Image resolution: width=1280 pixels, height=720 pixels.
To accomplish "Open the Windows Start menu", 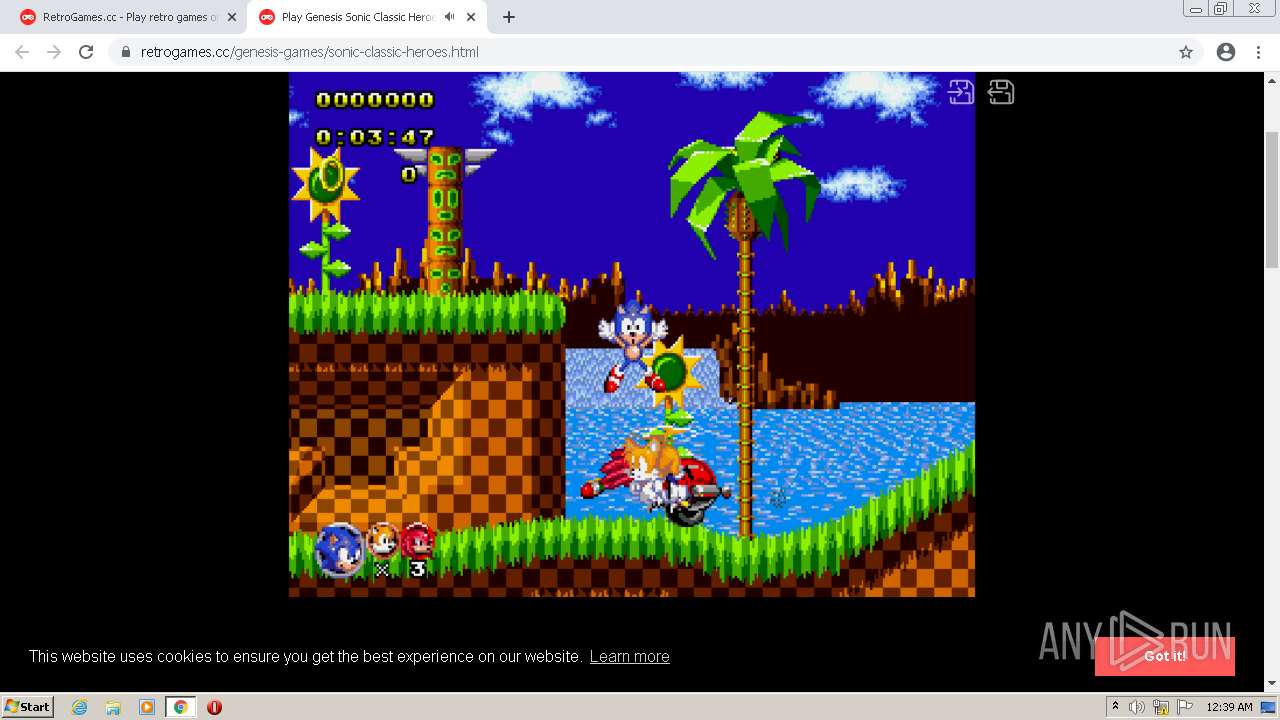I will point(28,707).
